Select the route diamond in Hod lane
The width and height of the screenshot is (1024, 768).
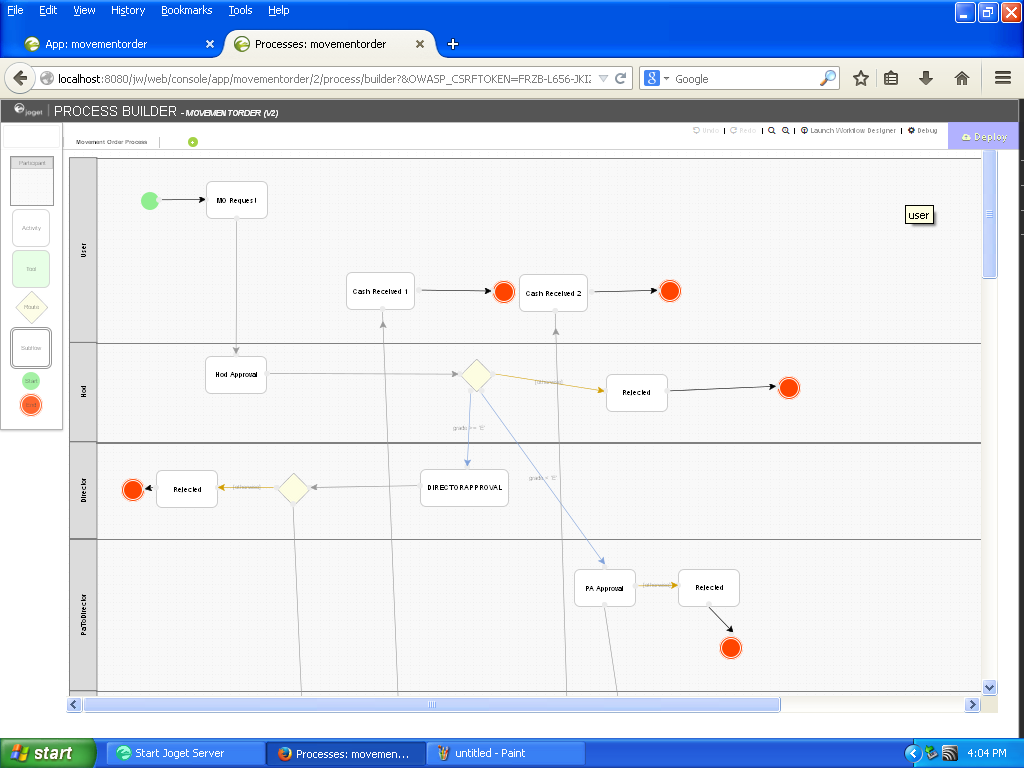(476, 375)
